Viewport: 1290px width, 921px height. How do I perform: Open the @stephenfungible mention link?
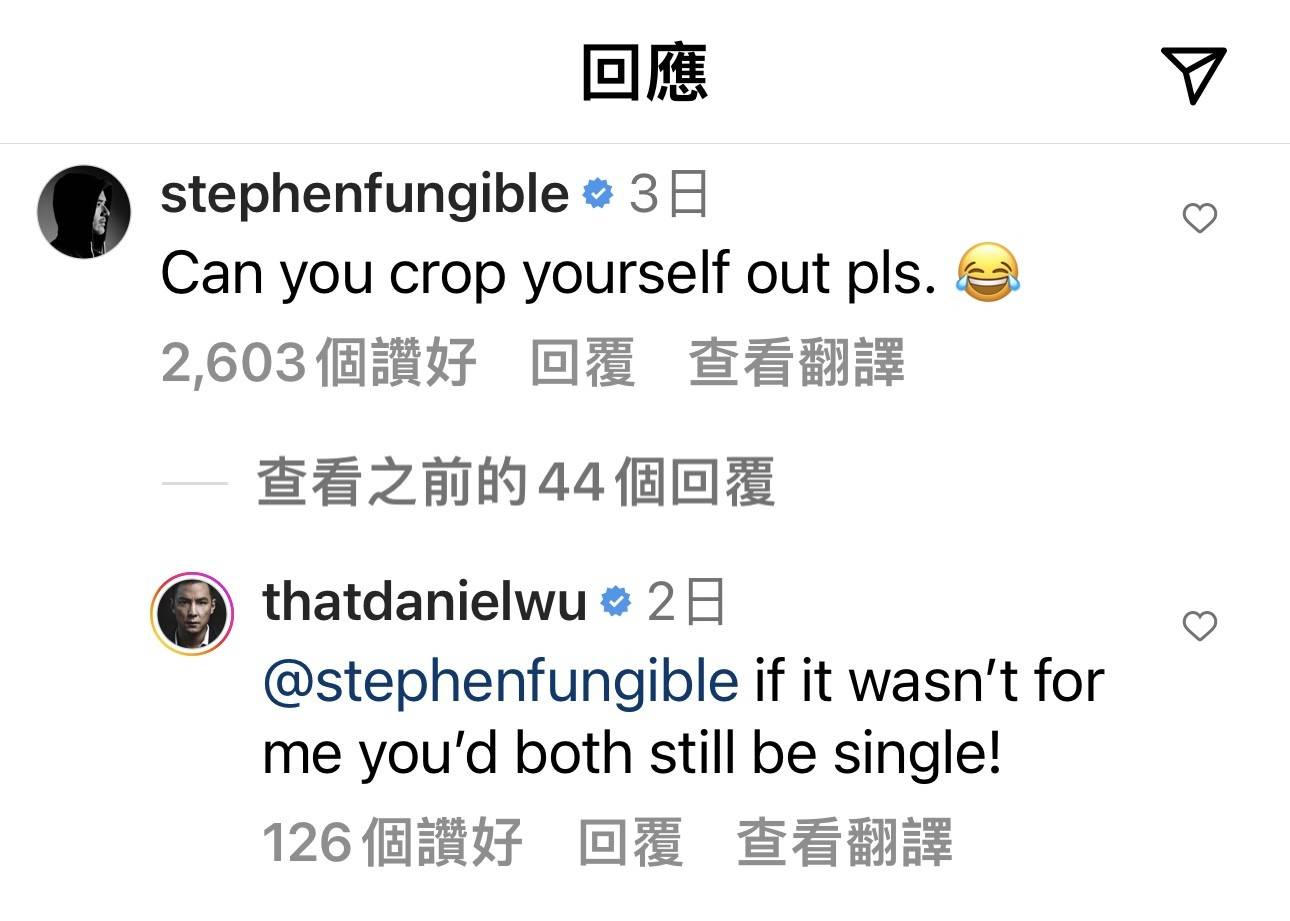tap(500, 682)
